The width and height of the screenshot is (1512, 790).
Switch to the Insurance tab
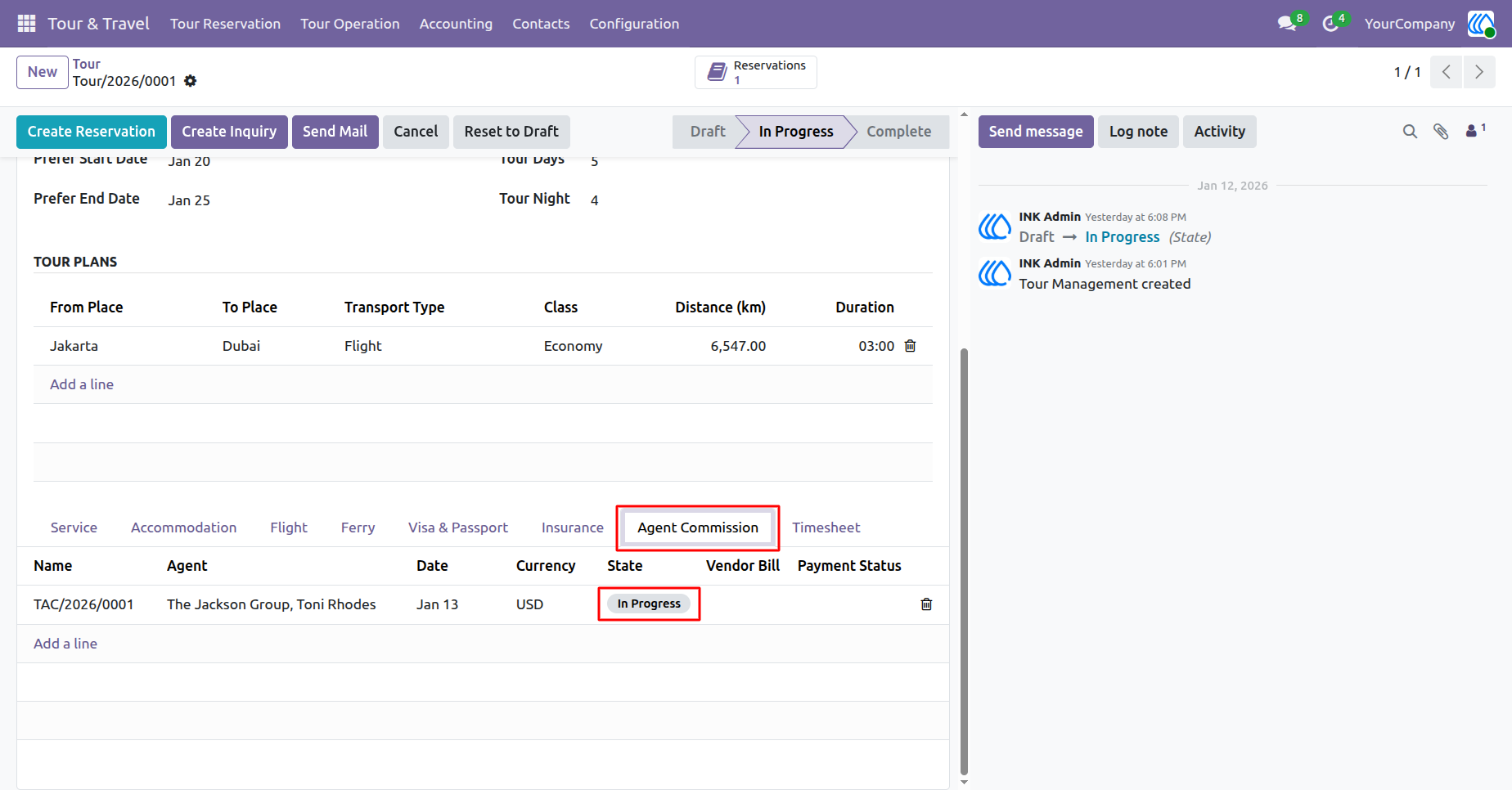573,527
